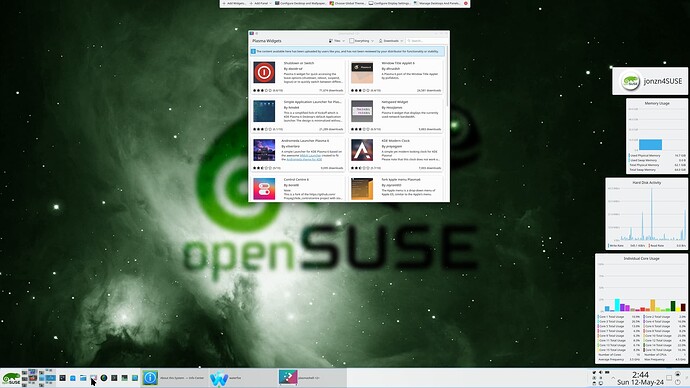Switch to the About this System Info Center window
Image resolution: width=690 pixels, height=388 pixels.
pyautogui.click(x=174, y=378)
